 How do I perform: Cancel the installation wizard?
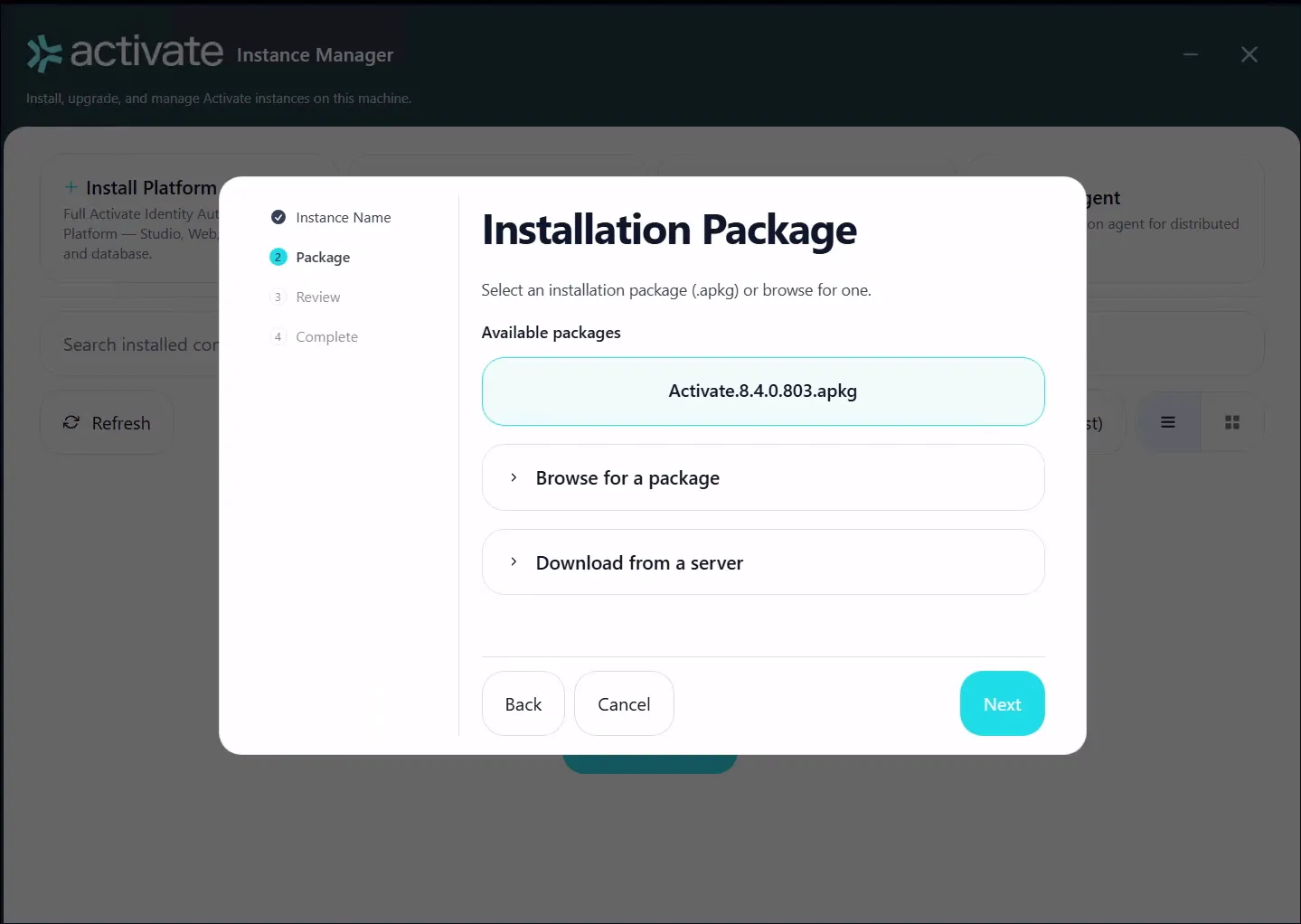[x=624, y=703]
